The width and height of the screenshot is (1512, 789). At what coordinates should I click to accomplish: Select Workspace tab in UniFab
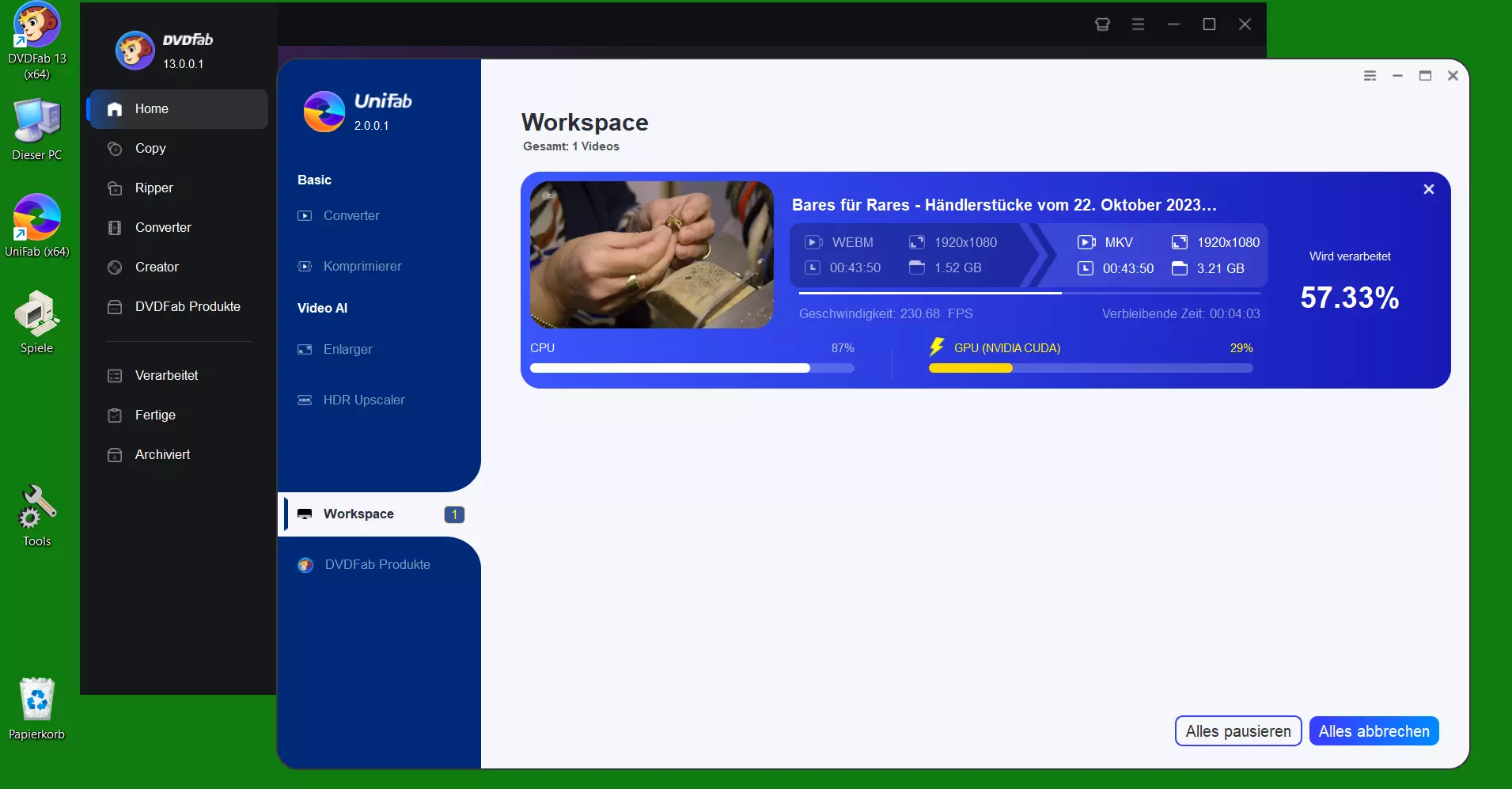click(379, 514)
